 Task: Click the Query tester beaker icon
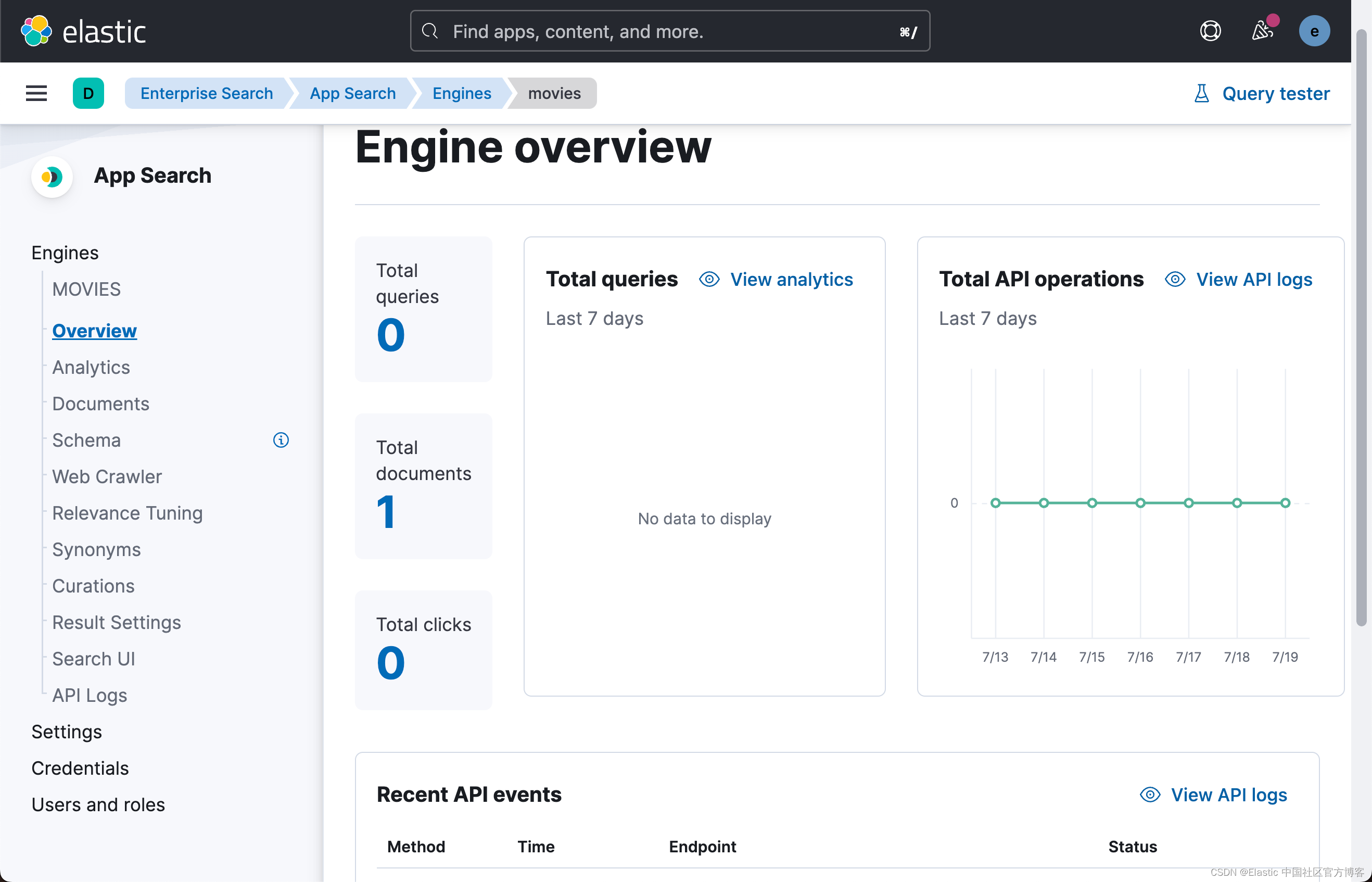(x=1201, y=93)
